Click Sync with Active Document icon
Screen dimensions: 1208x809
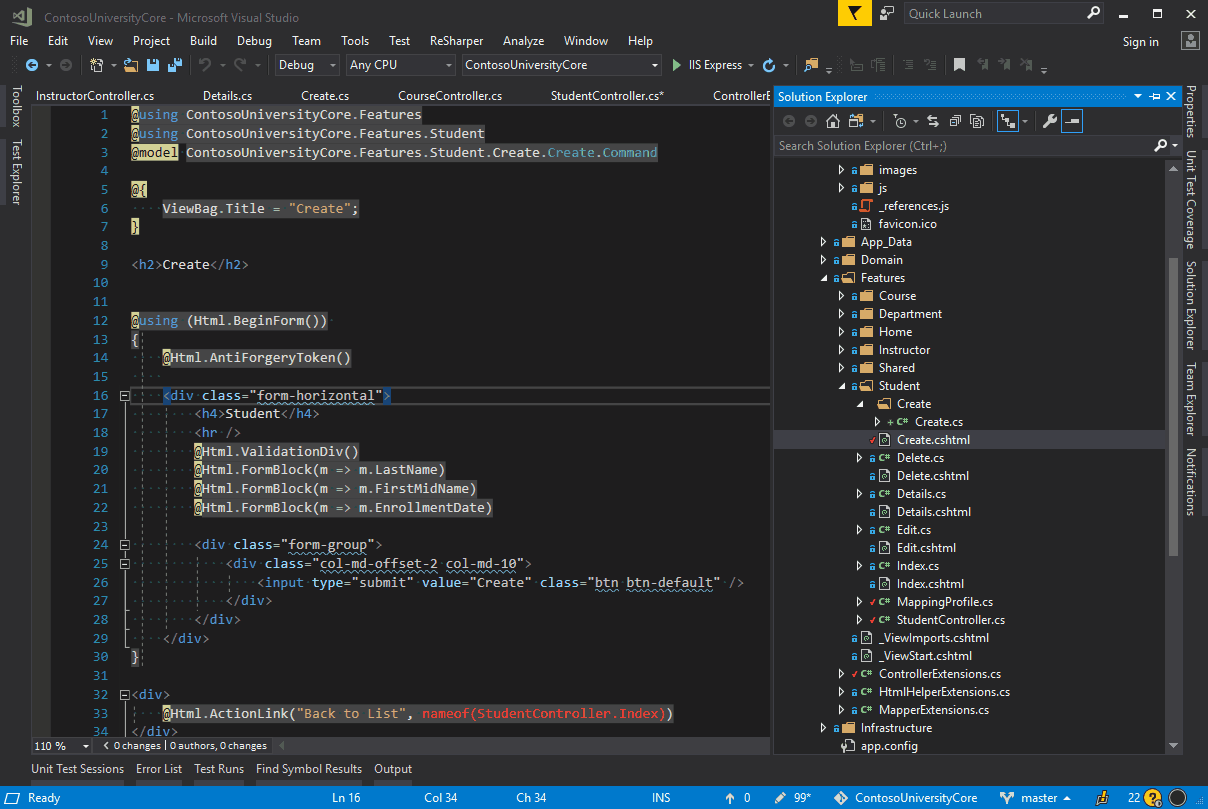[x=933, y=122]
